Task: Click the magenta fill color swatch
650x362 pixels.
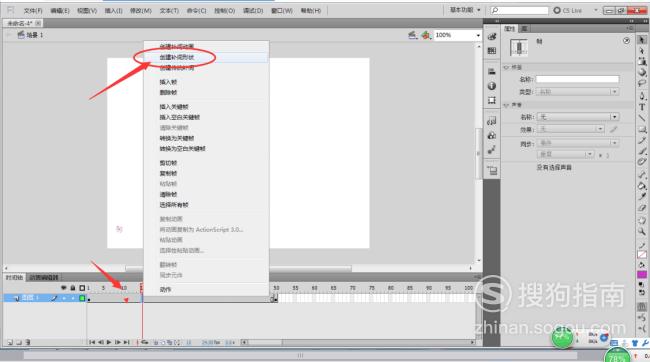Action: click(x=642, y=274)
